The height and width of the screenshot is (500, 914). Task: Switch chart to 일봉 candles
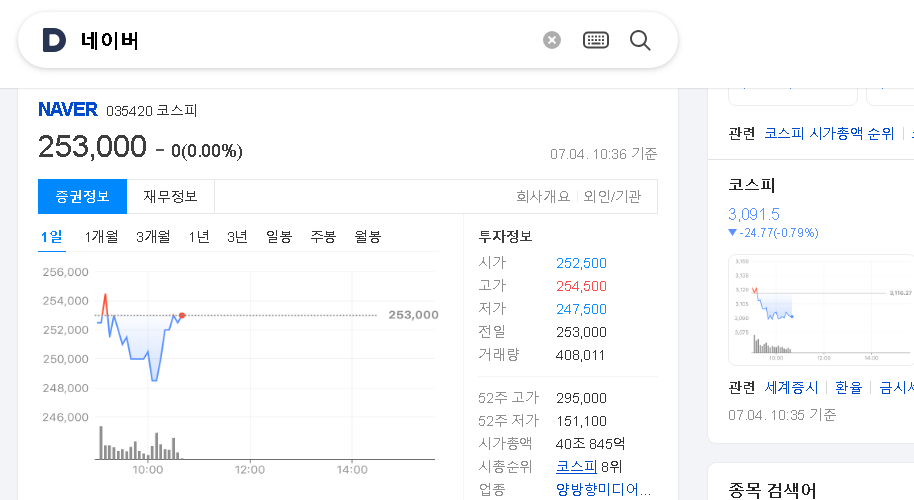279,237
